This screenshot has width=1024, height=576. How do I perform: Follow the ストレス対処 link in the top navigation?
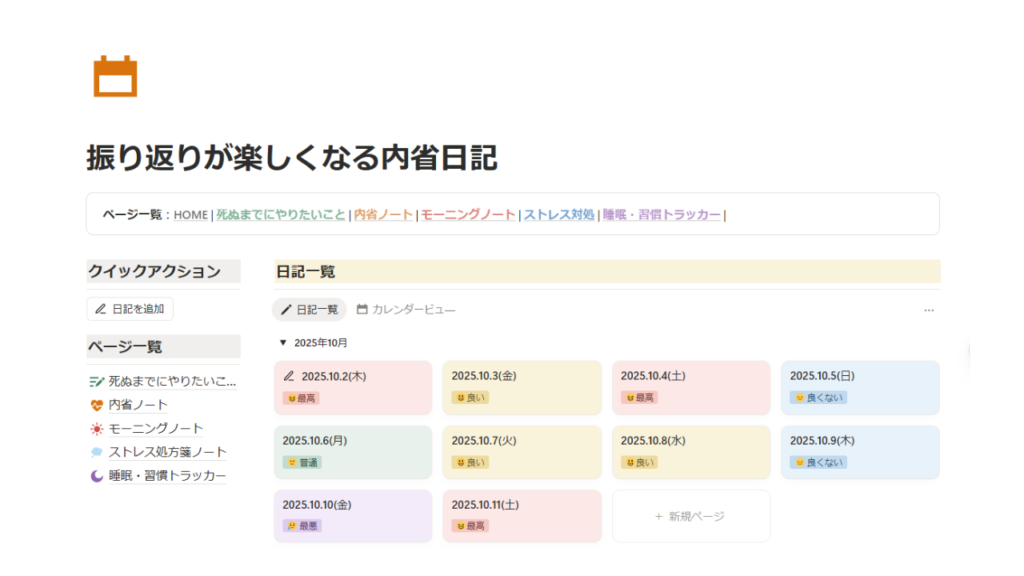click(x=559, y=214)
